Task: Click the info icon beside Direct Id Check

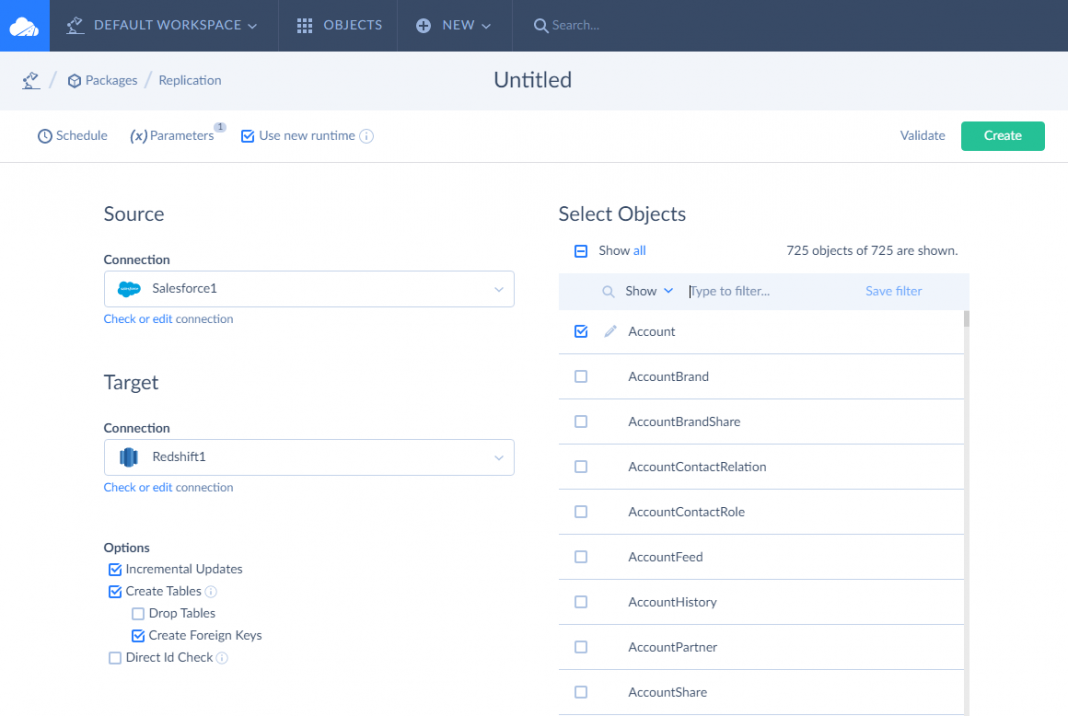Action: click(x=222, y=658)
